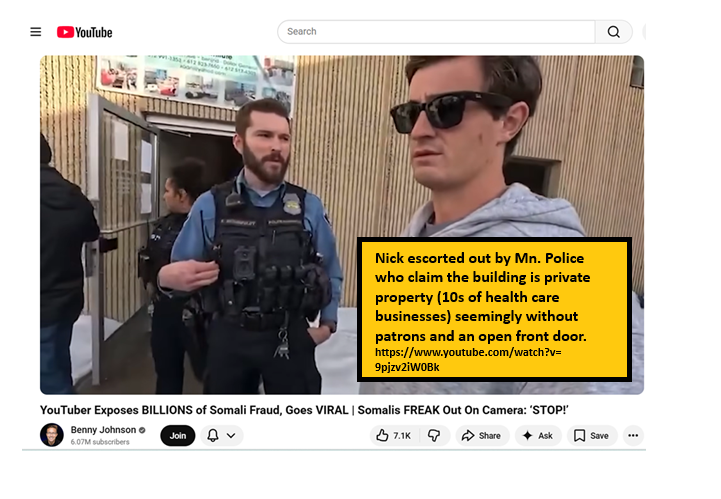Click the '6.07M subscribers' text
Image resolution: width=721 pixels, height=499 pixels.
(x=100, y=442)
